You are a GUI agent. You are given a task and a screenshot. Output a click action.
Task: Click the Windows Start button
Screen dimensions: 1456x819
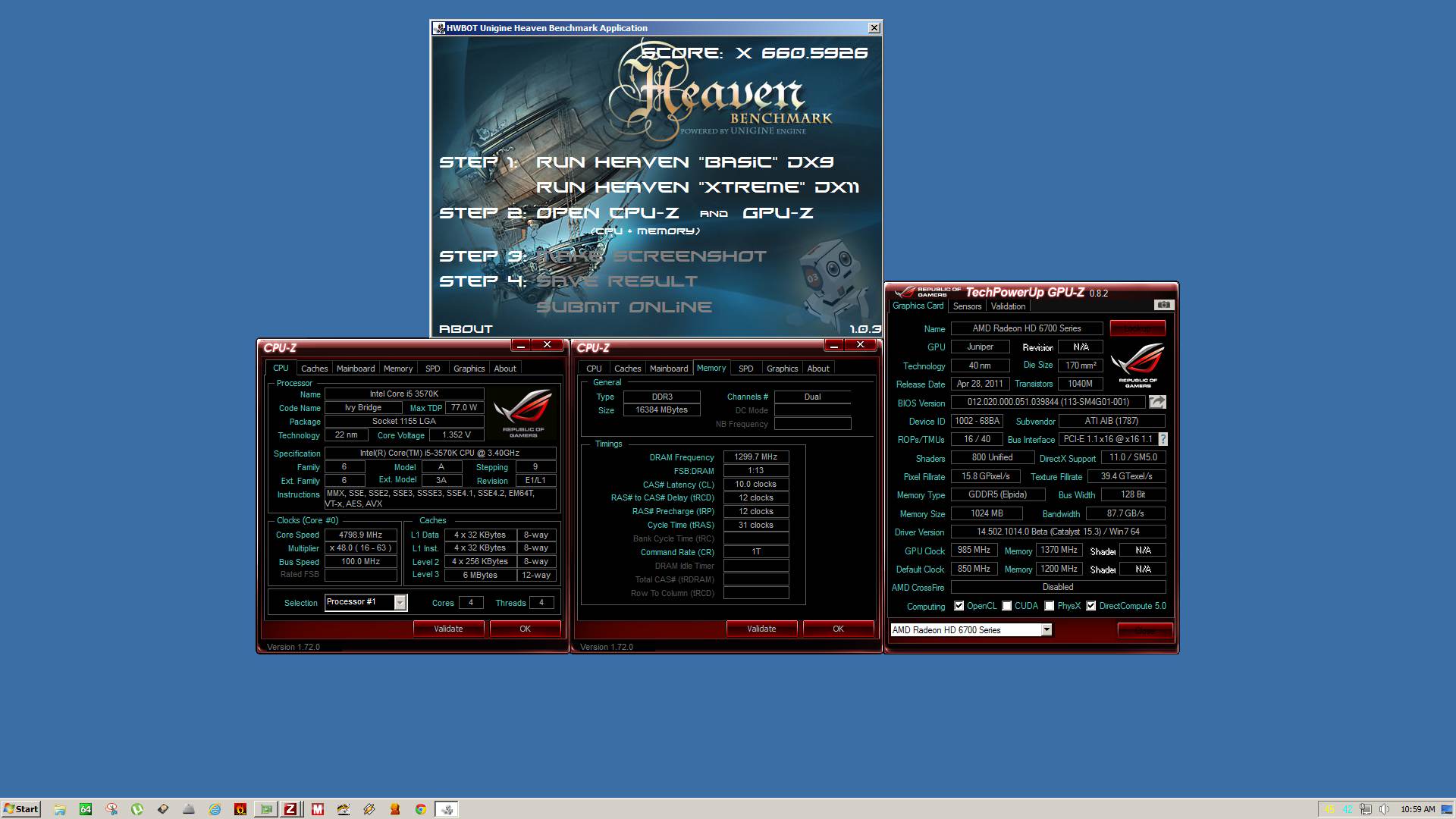point(21,809)
